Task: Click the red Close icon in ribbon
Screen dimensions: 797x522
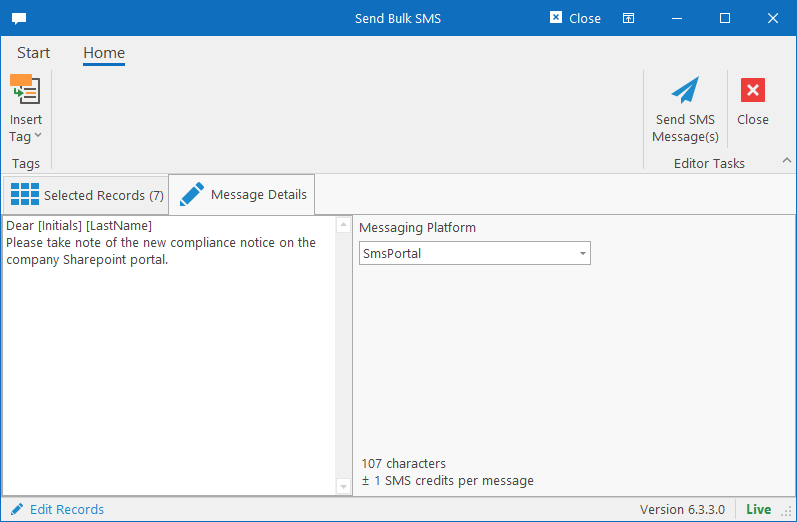Action: click(x=753, y=90)
